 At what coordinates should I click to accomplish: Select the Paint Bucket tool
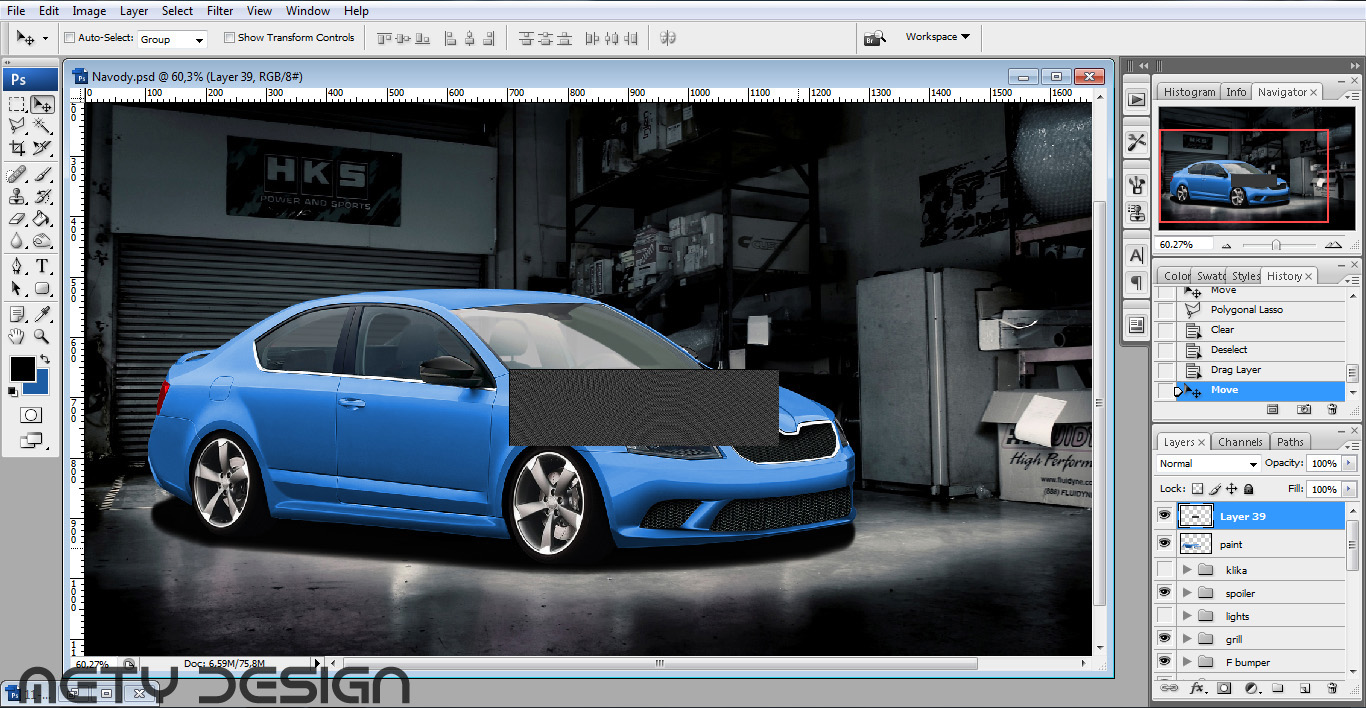(x=42, y=218)
